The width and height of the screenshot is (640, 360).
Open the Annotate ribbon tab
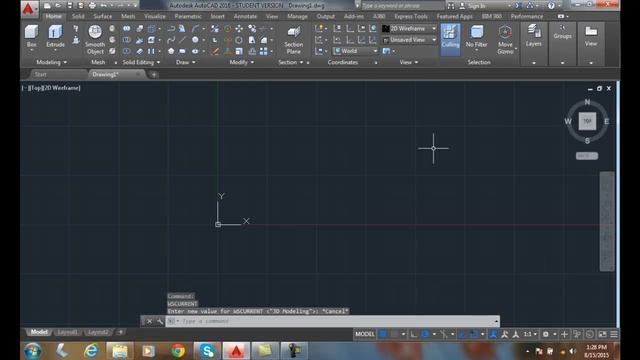(x=245, y=16)
